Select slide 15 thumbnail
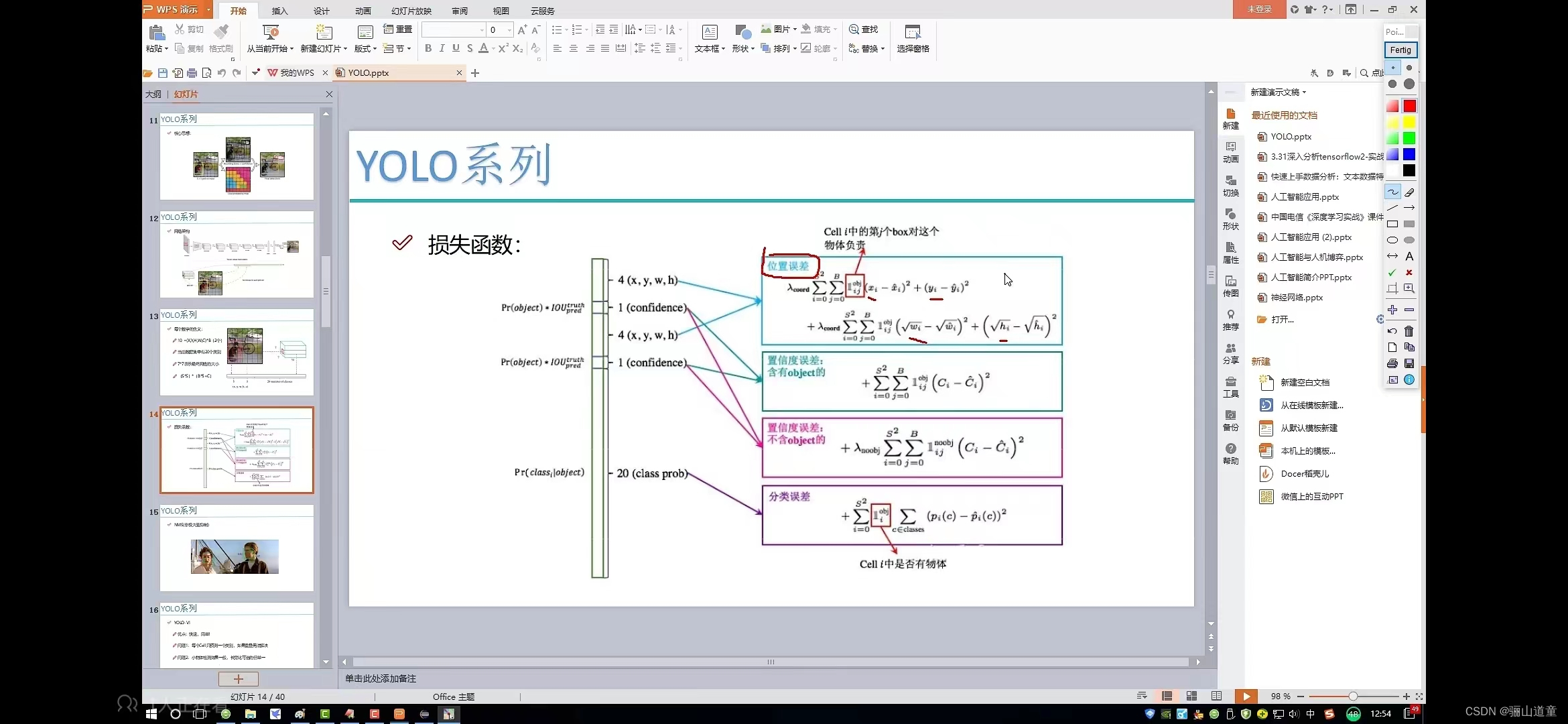Screen dimensions: 1568x724 tap(237, 550)
